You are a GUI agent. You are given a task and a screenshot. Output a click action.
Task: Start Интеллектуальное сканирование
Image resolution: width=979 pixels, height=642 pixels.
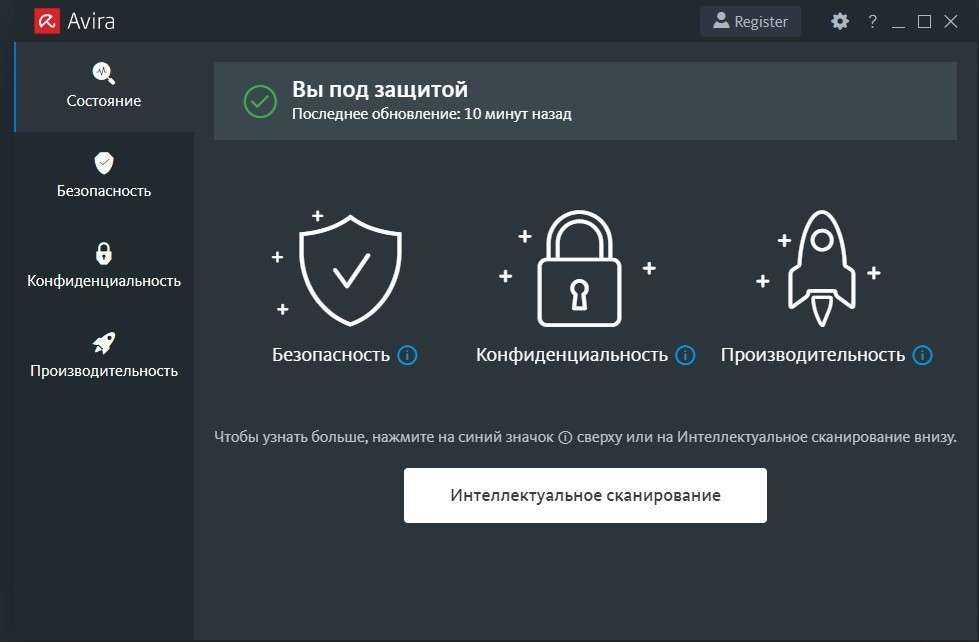585,495
